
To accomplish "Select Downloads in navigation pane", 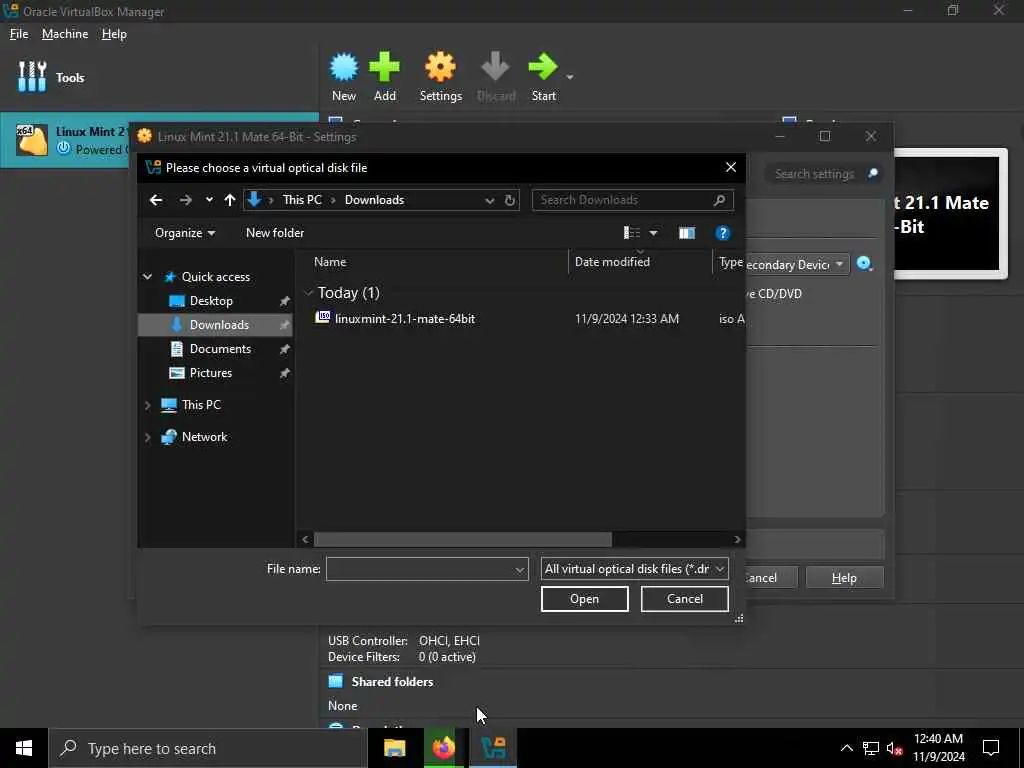I will pyautogui.click(x=216, y=325).
